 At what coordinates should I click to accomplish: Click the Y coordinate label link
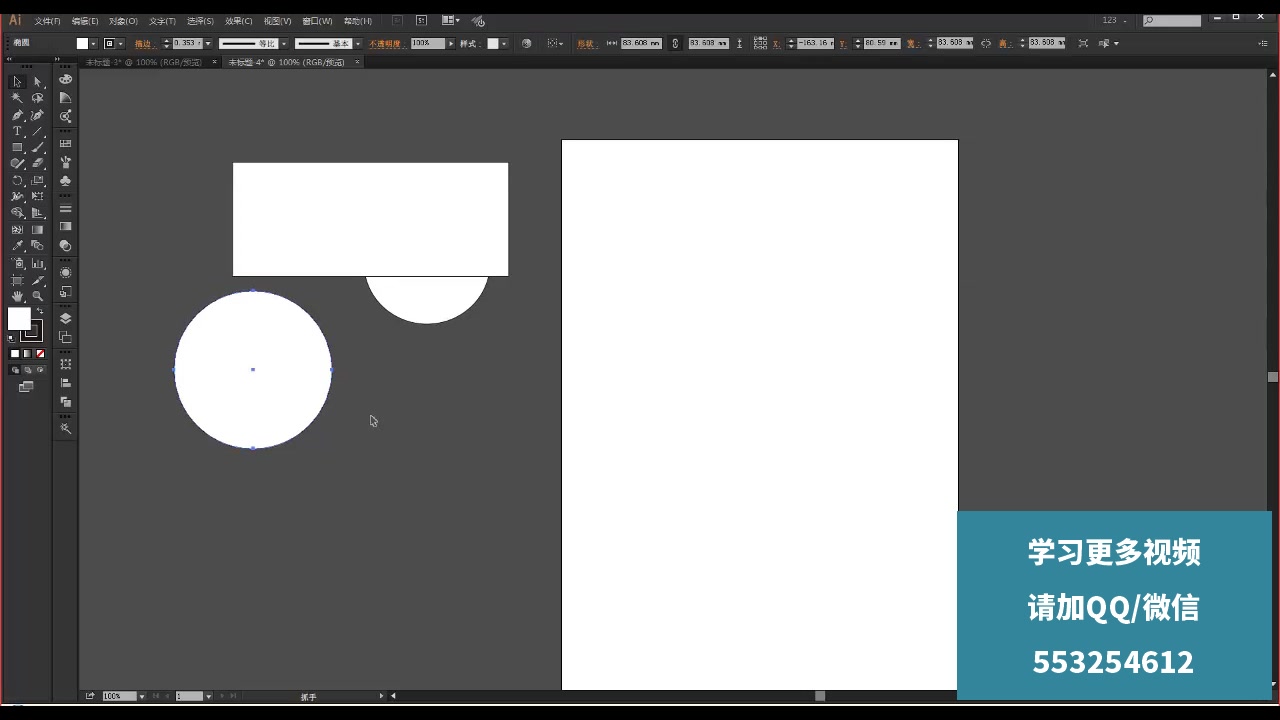(x=843, y=44)
